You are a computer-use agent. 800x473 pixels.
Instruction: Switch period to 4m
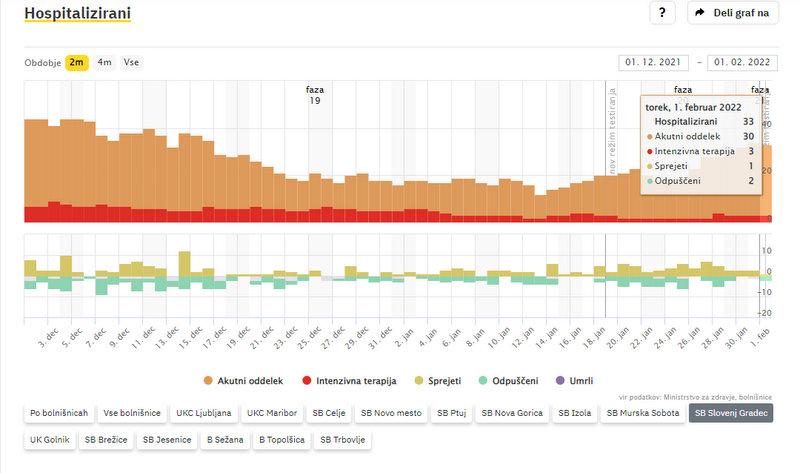click(104, 62)
